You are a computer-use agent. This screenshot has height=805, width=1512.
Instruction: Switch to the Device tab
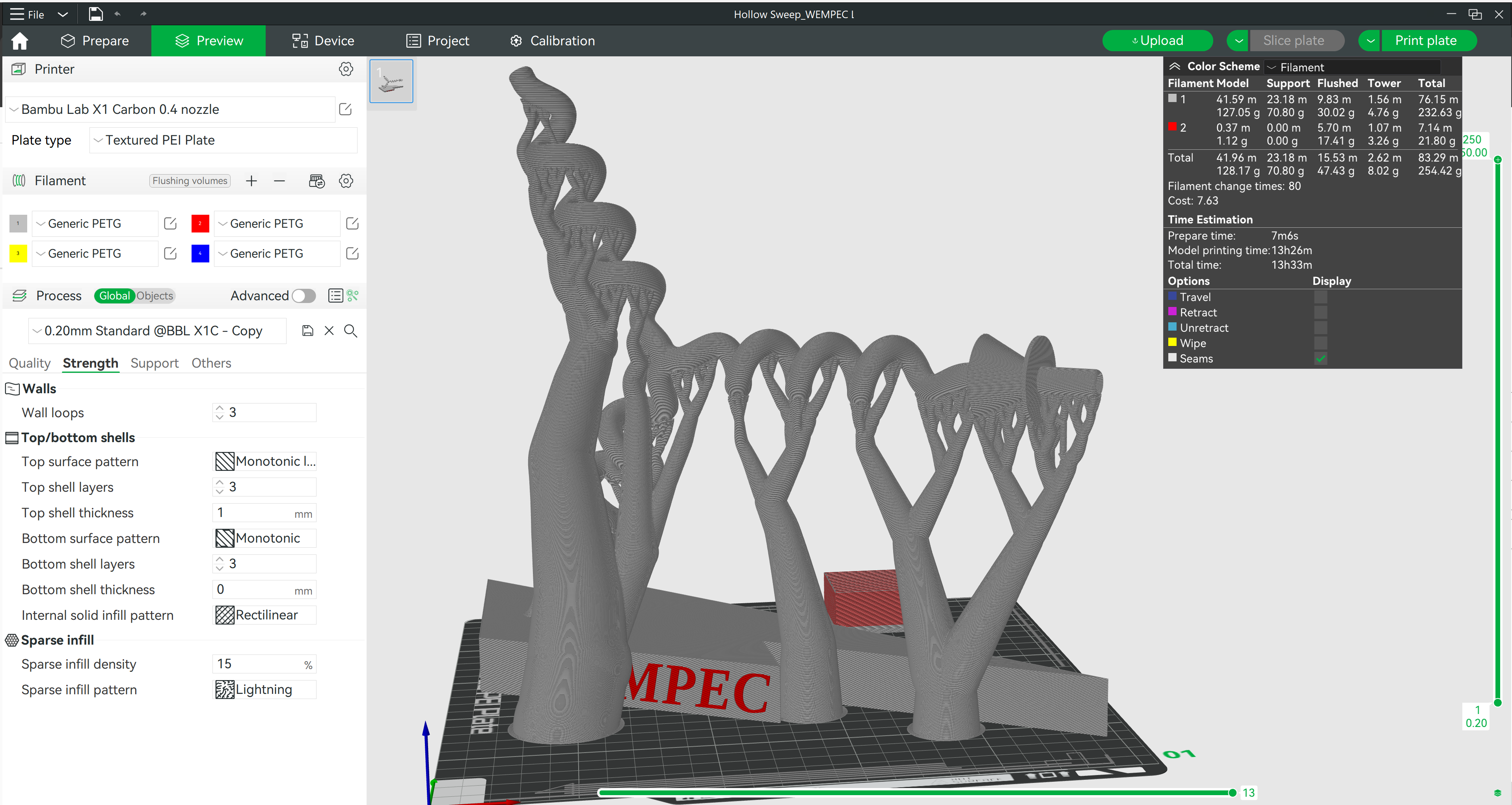pos(323,41)
